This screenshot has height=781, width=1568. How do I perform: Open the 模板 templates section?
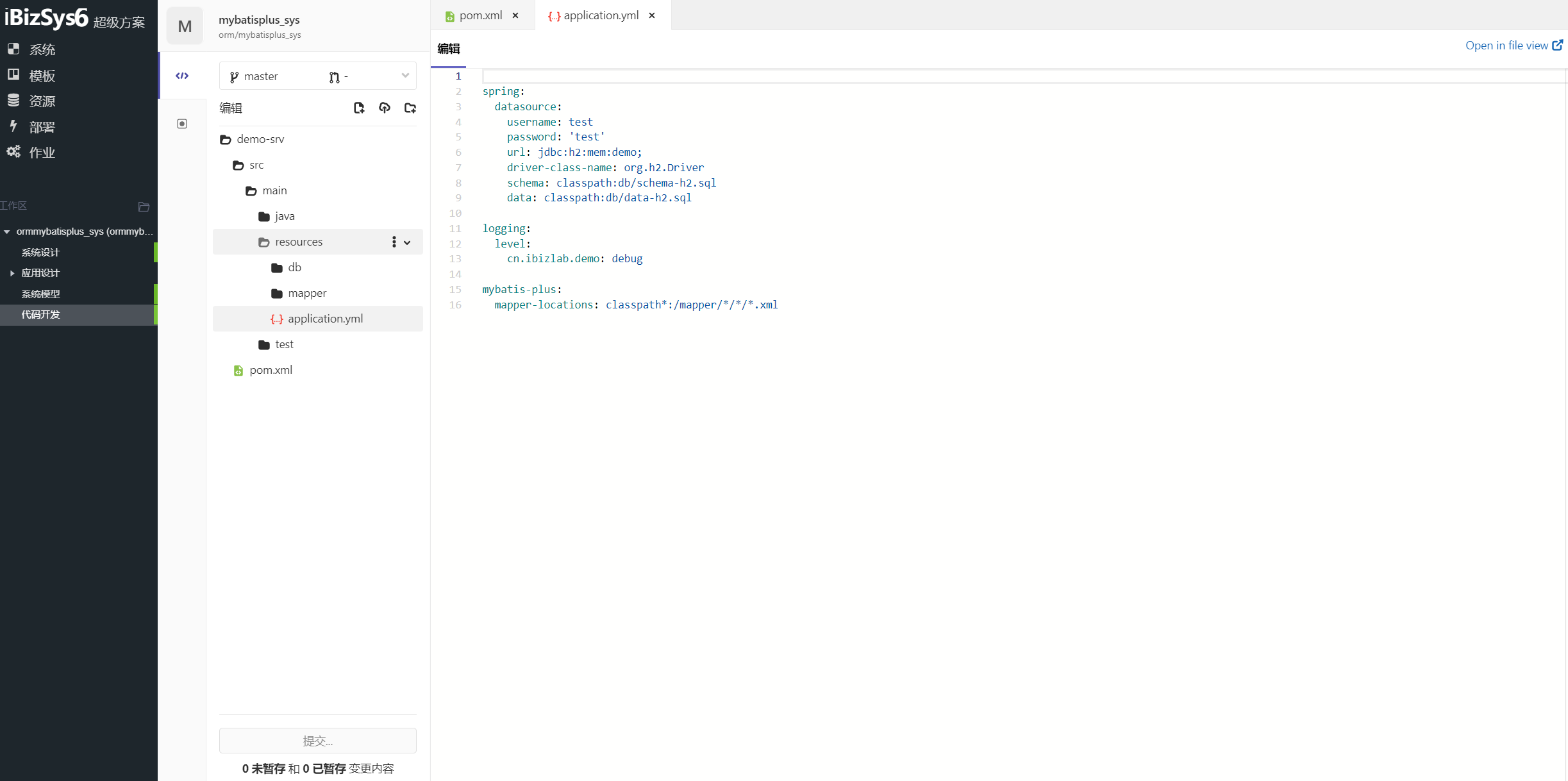tap(31, 76)
